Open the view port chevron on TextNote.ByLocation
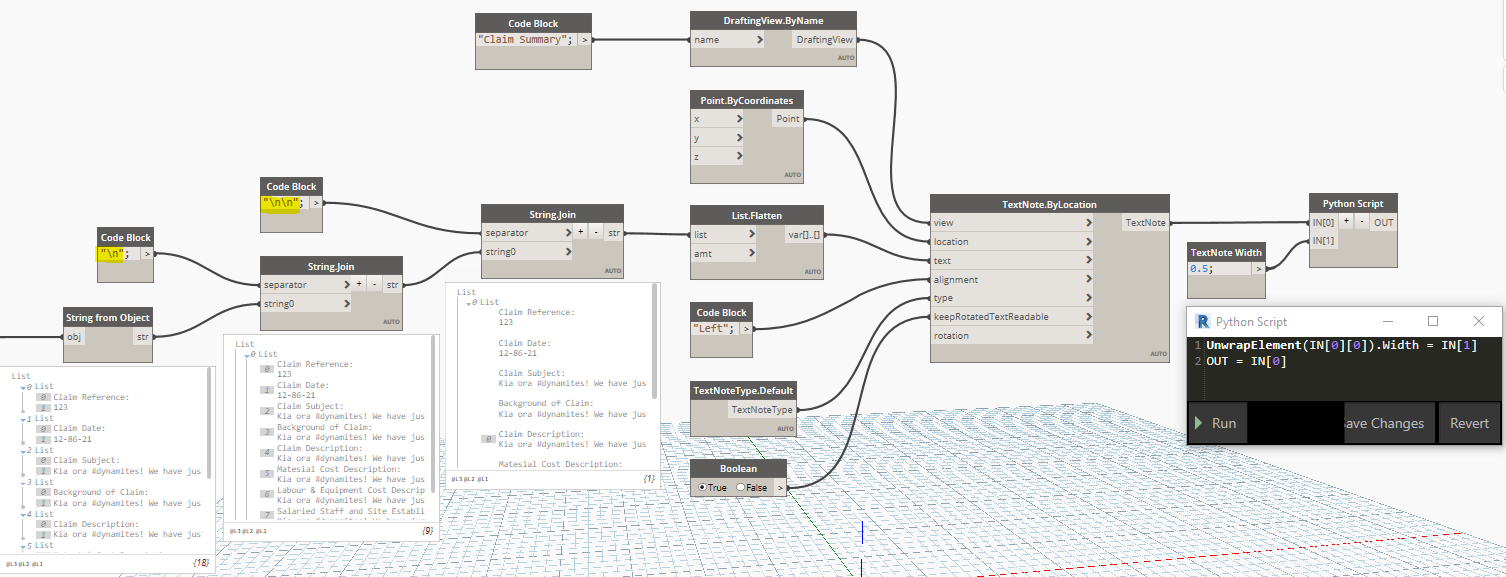Screen dimensions: 1506x577 click(1088, 222)
